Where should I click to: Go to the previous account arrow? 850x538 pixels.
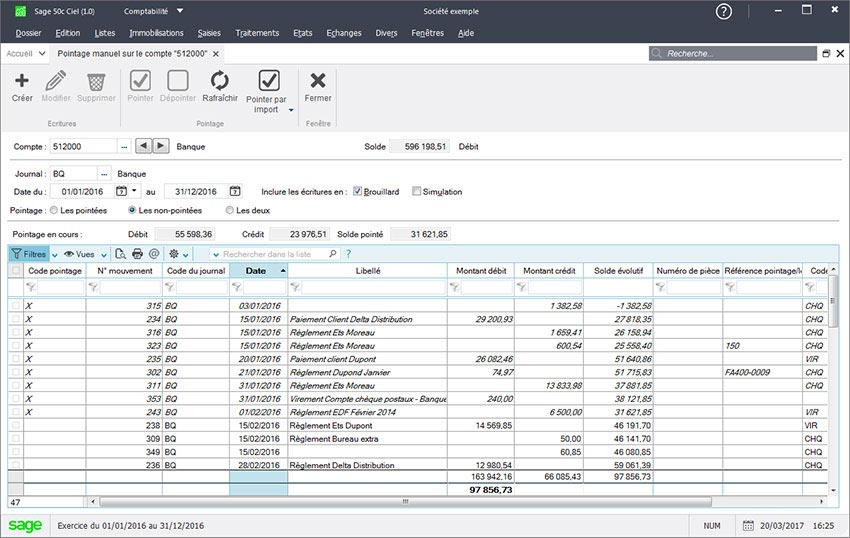point(143,146)
